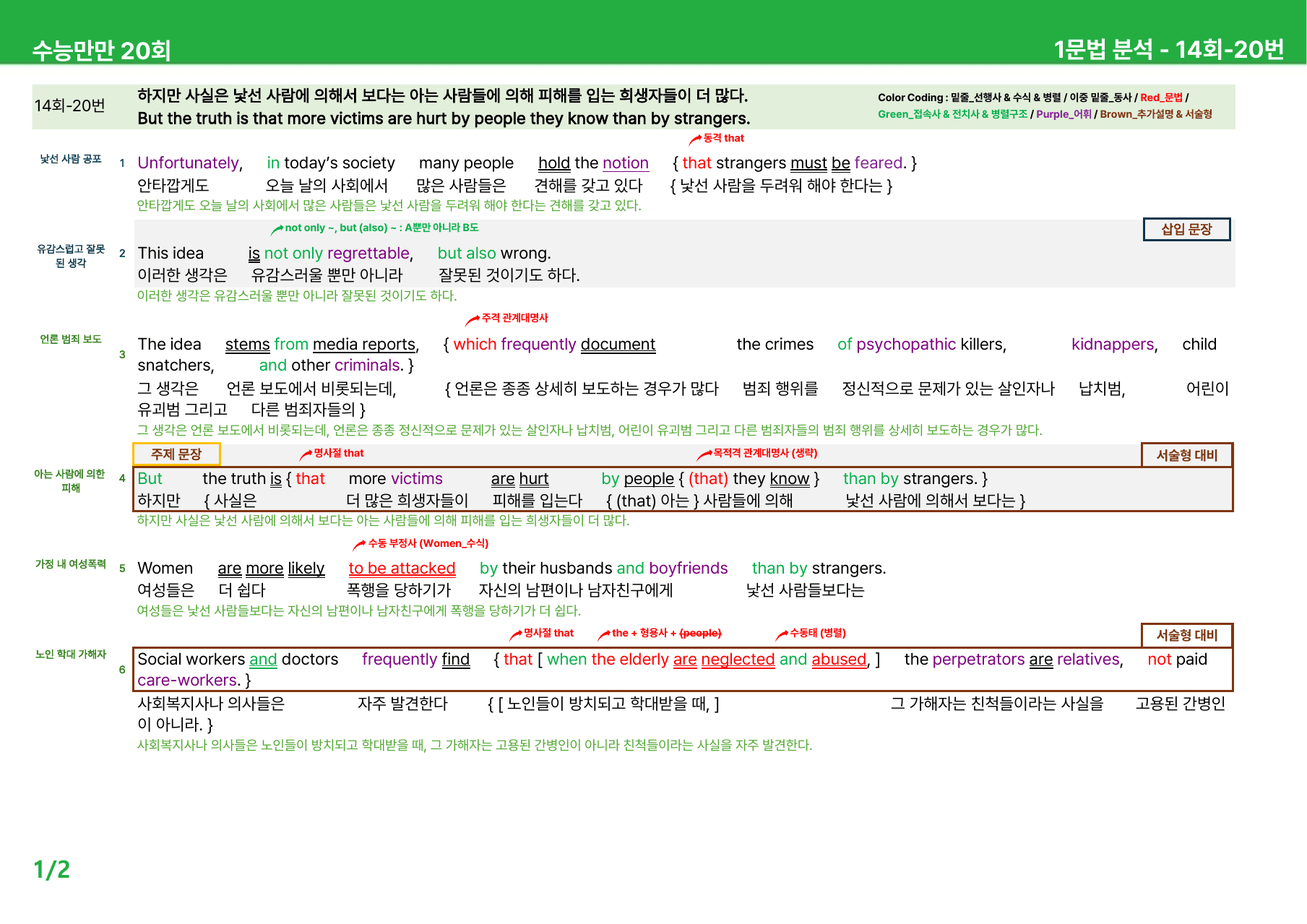
Task: Click the 'Red_문법' legend entry
Action: (x=1161, y=98)
